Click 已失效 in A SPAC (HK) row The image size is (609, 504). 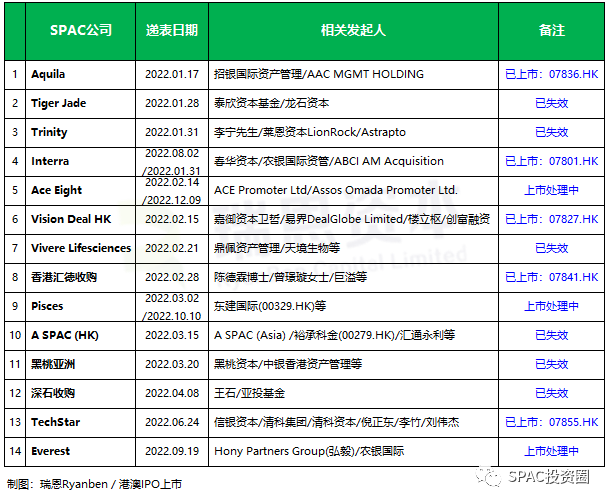tap(552, 335)
